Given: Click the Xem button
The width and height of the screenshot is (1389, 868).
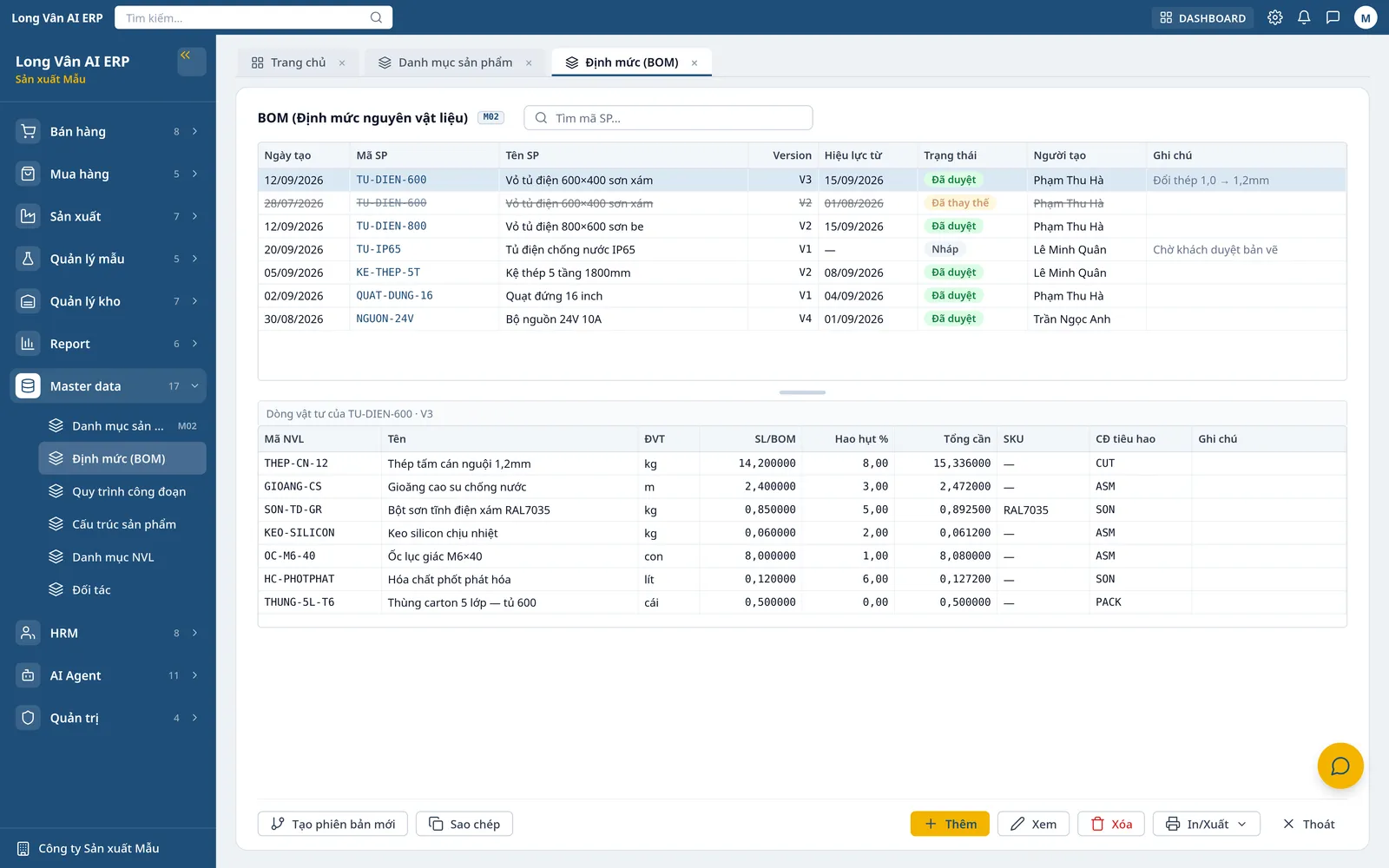Looking at the screenshot, I should pyautogui.click(x=1033, y=824).
